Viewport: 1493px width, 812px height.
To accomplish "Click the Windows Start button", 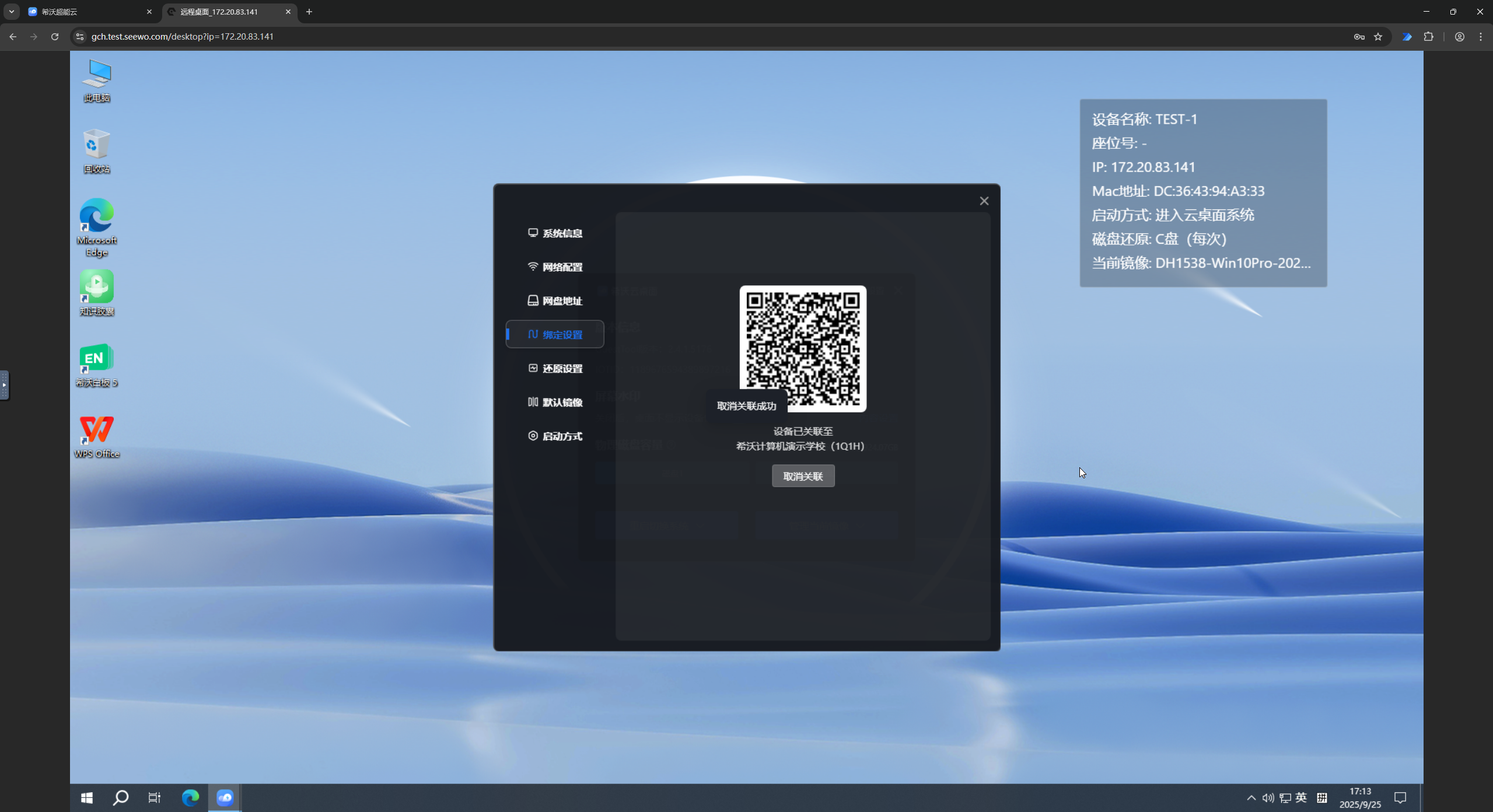I will point(87,797).
